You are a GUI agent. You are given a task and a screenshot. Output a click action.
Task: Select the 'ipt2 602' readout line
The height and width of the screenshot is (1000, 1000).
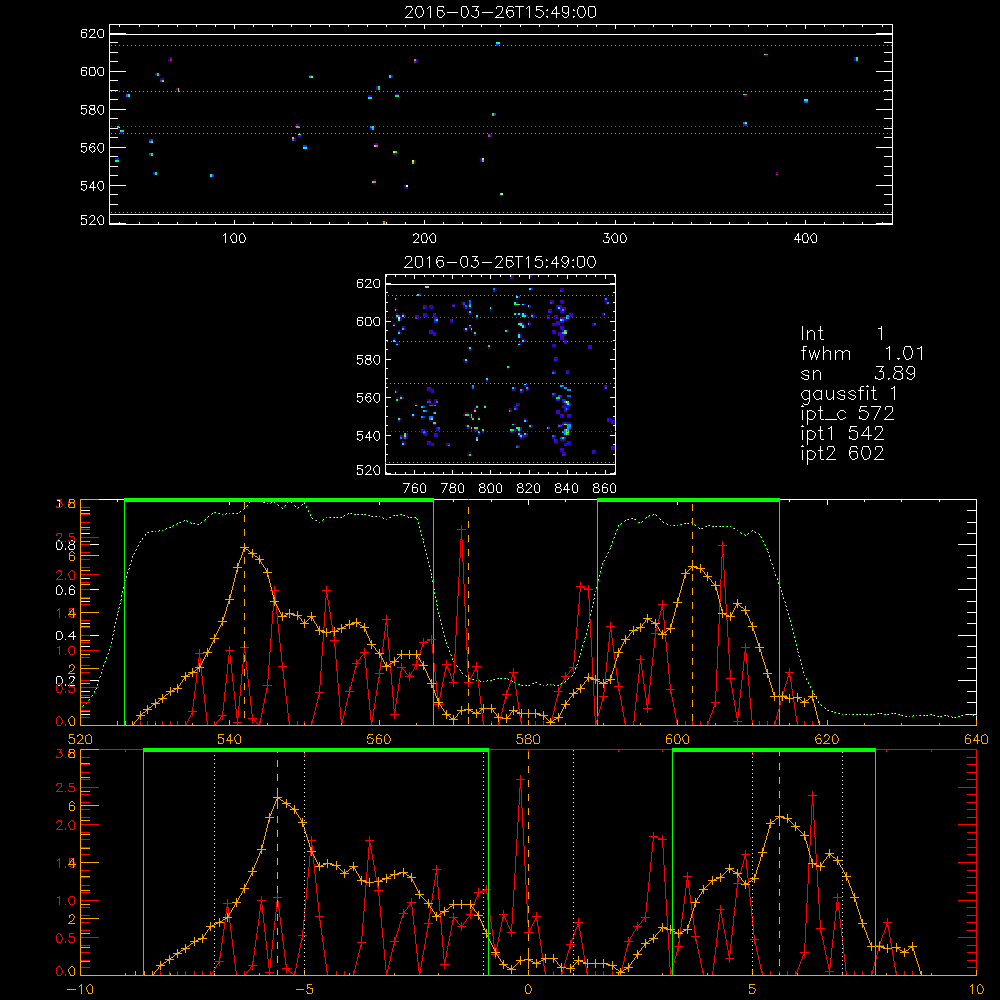click(x=842, y=453)
